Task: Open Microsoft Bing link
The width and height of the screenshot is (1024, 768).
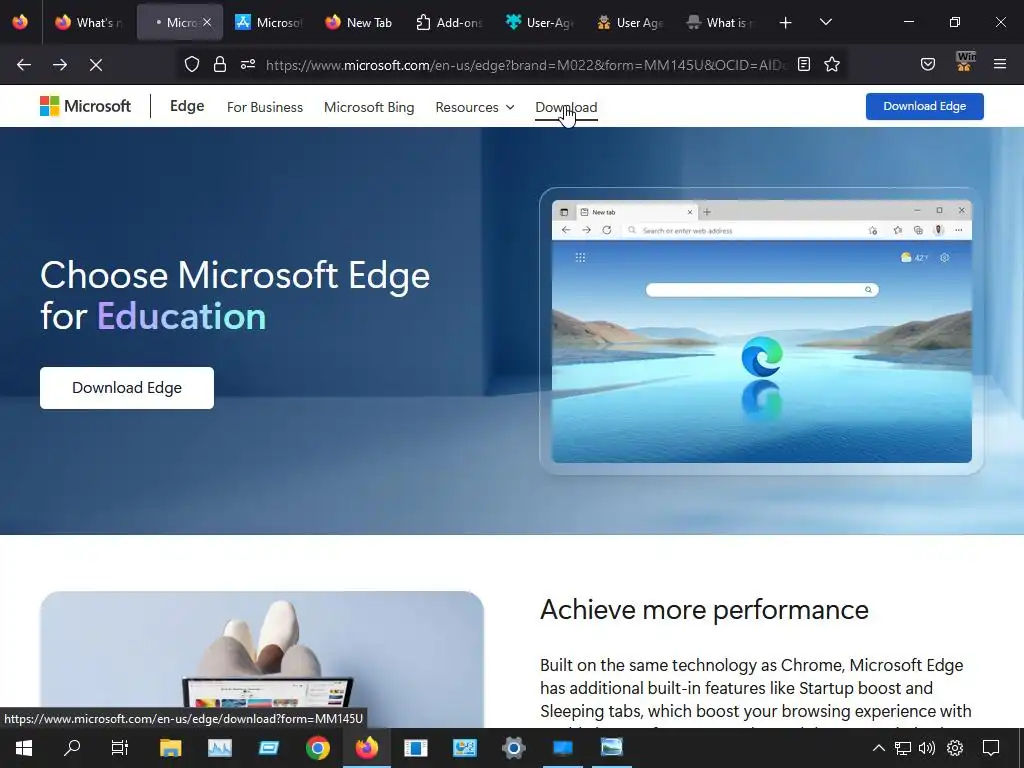Action: point(369,107)
